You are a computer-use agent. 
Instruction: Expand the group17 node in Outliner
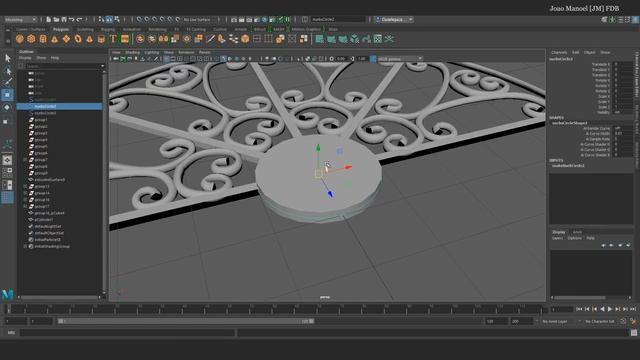point(25,207)
